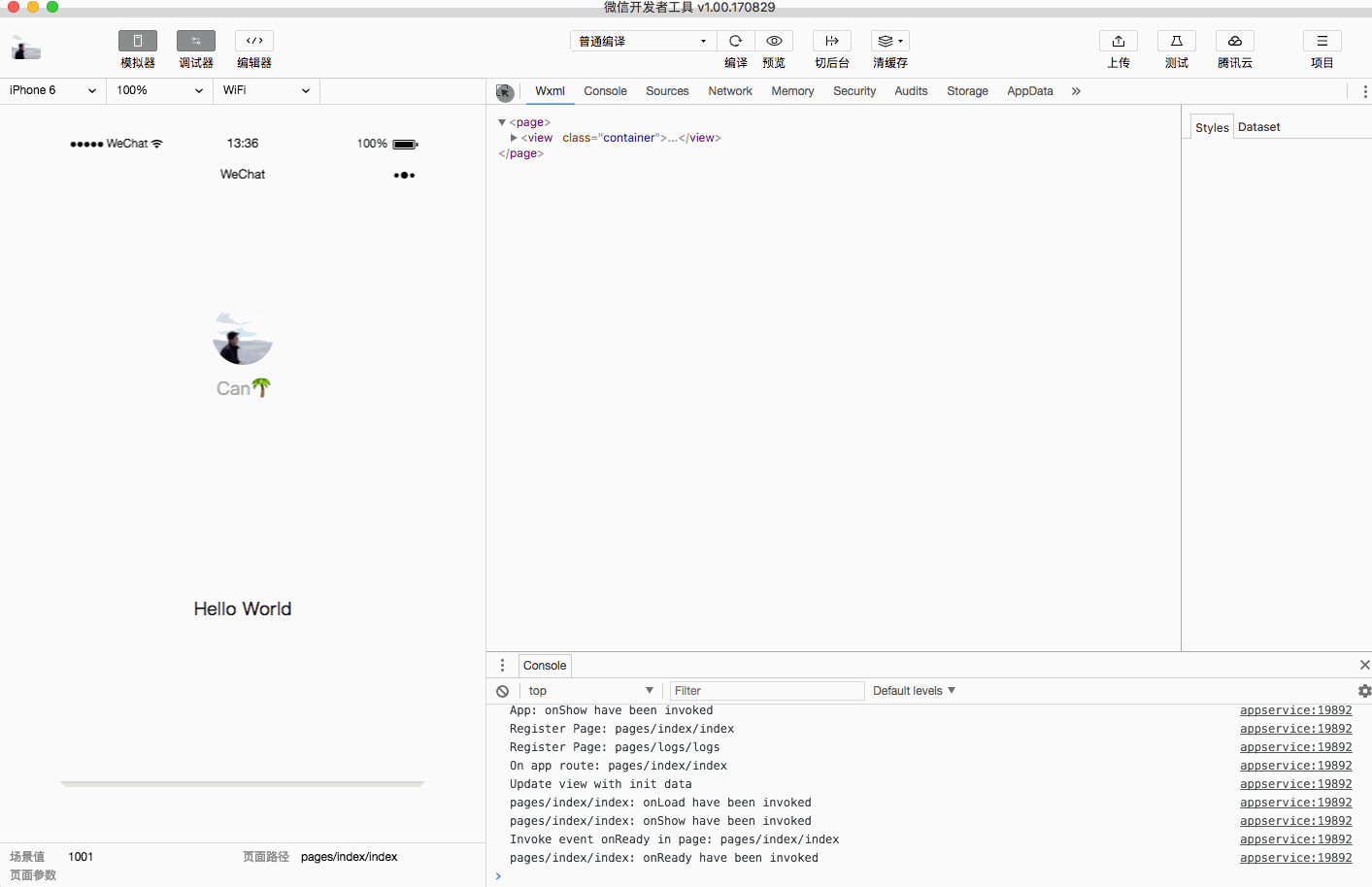Image resolution: width=1372 pixels, height=887 pixels.
Task: Open the console drawer three-dot menu
Action: pos(502,666)
